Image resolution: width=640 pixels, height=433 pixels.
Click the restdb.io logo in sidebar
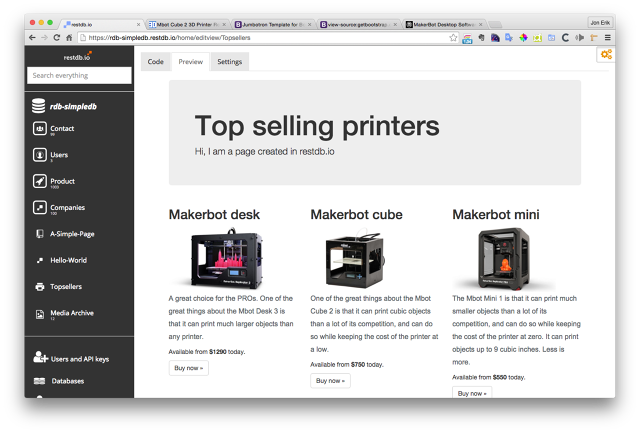click(x=78, y=57)
